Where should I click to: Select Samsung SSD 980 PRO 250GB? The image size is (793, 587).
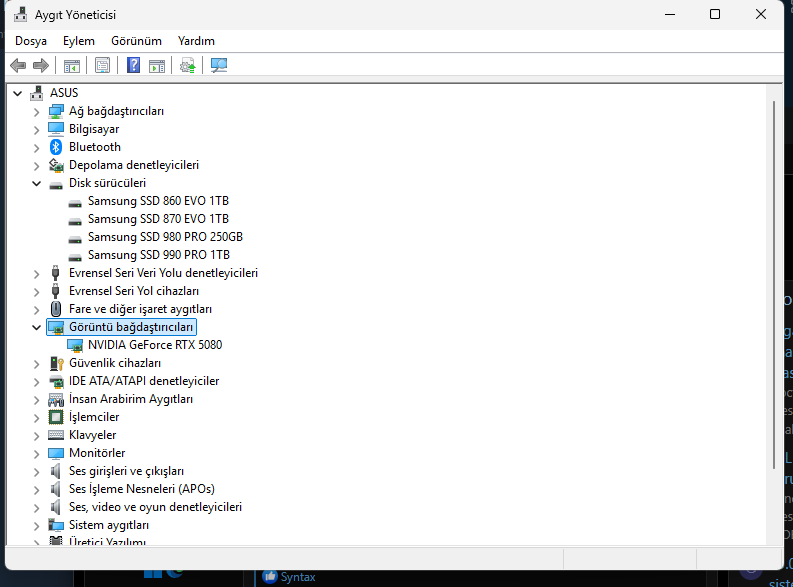pyautogui.click(x=165, y=237)
